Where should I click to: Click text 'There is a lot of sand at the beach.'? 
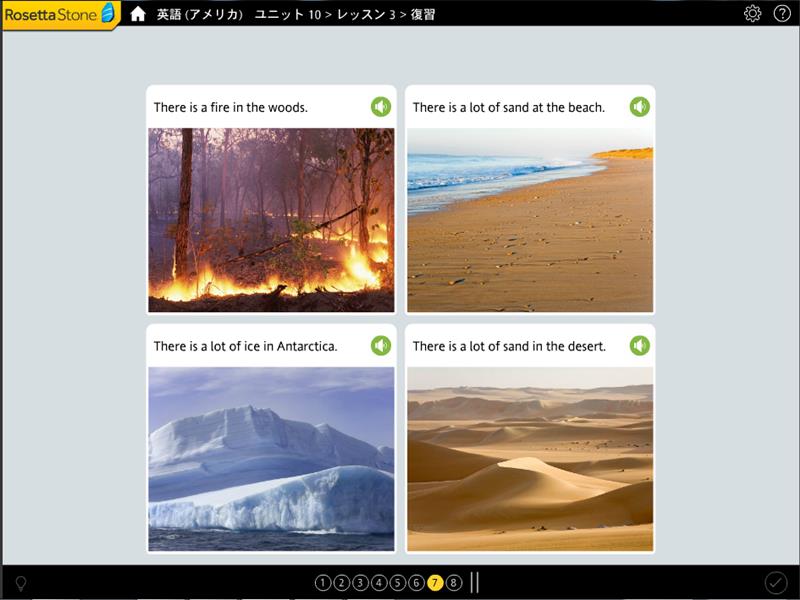pos(509,107)
